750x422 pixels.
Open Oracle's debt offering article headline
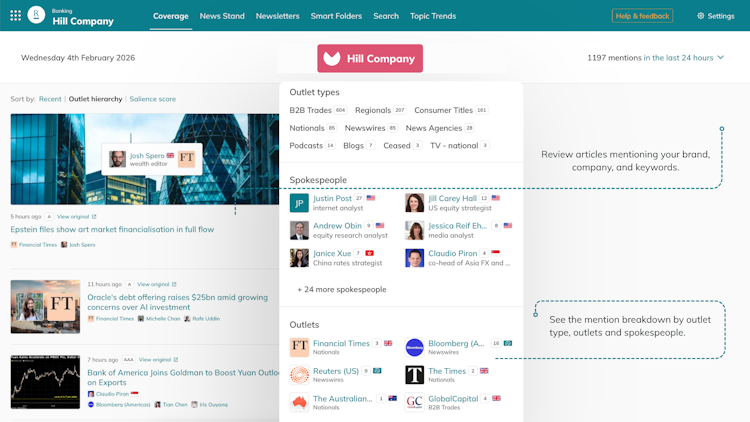(x=177, y=302)
